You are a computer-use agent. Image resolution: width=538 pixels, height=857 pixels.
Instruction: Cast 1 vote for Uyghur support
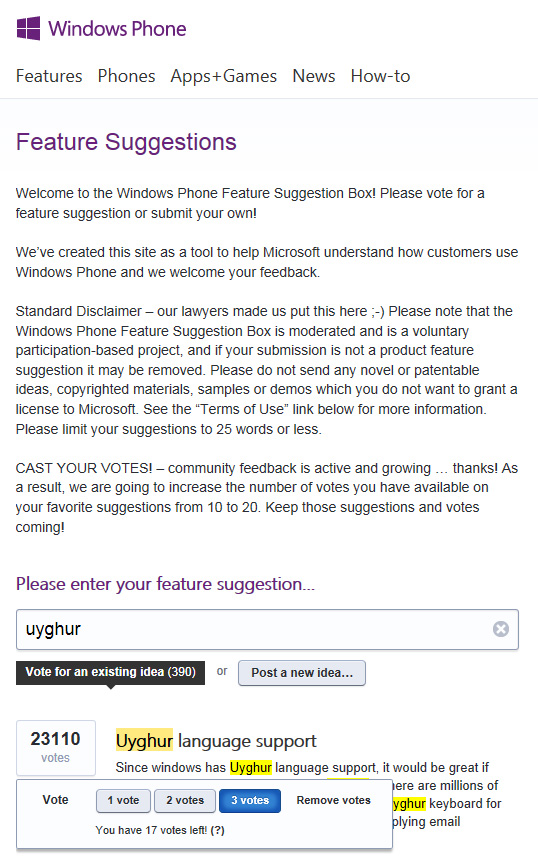[123, 801]
